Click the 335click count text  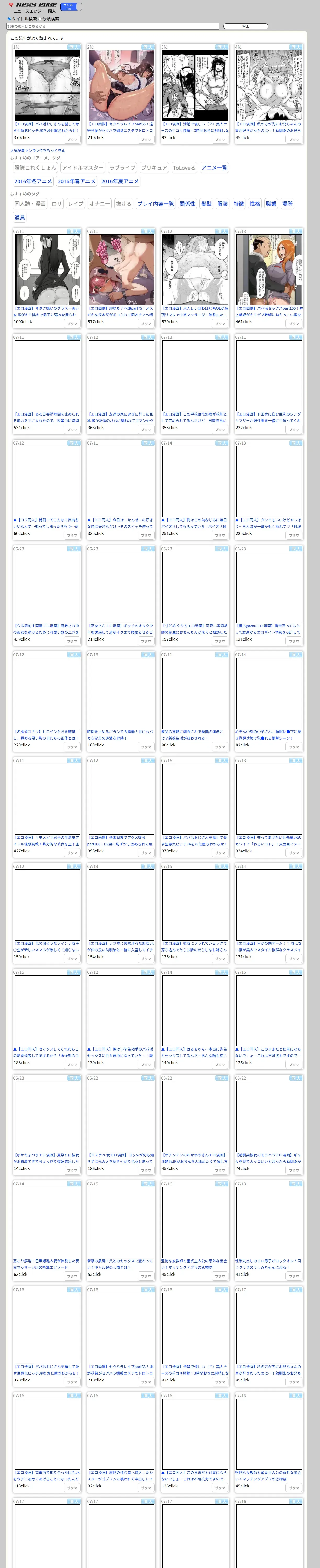pyautogui.click(x=95, y=533)
